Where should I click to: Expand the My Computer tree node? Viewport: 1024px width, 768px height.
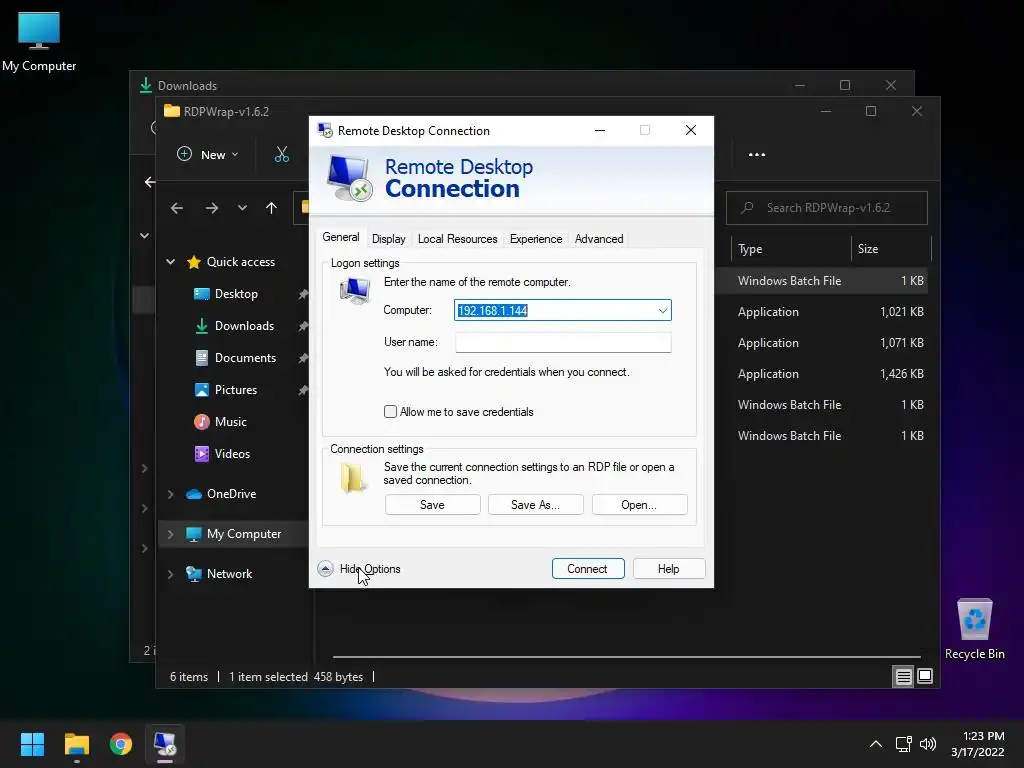(x=170, y=534)
